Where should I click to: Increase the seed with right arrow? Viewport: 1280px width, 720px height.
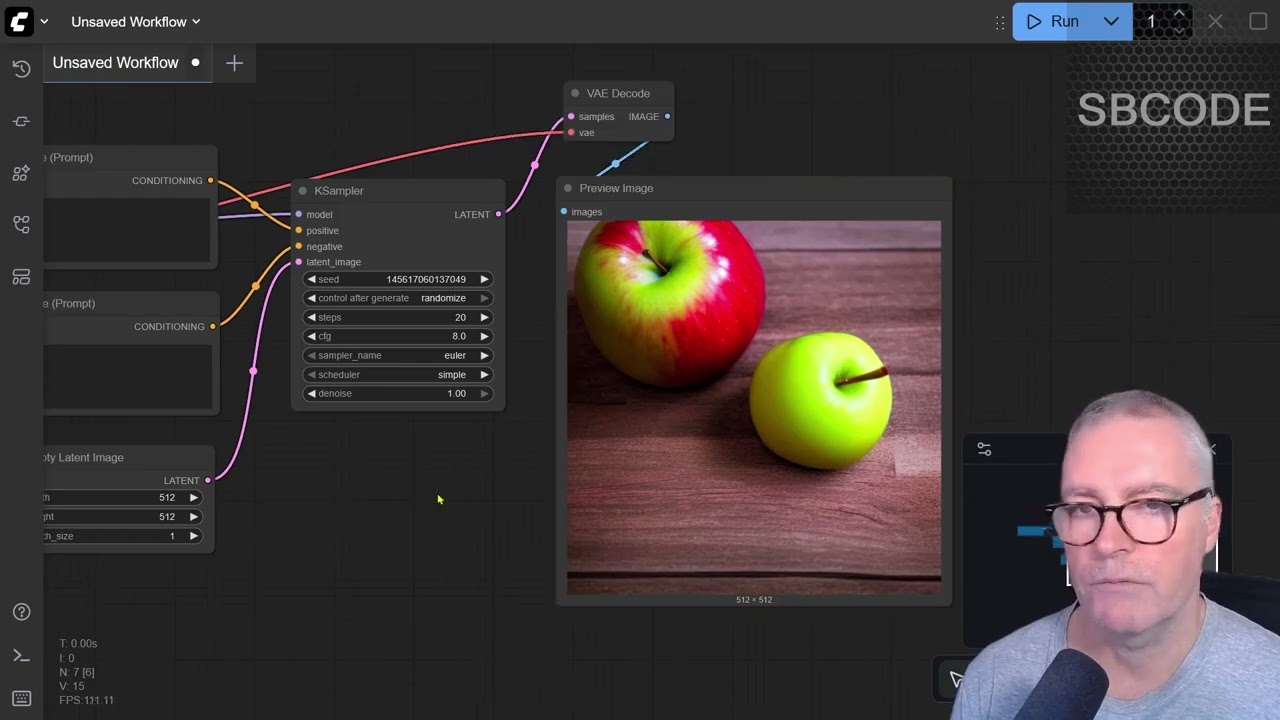click(x=484, y=279)
